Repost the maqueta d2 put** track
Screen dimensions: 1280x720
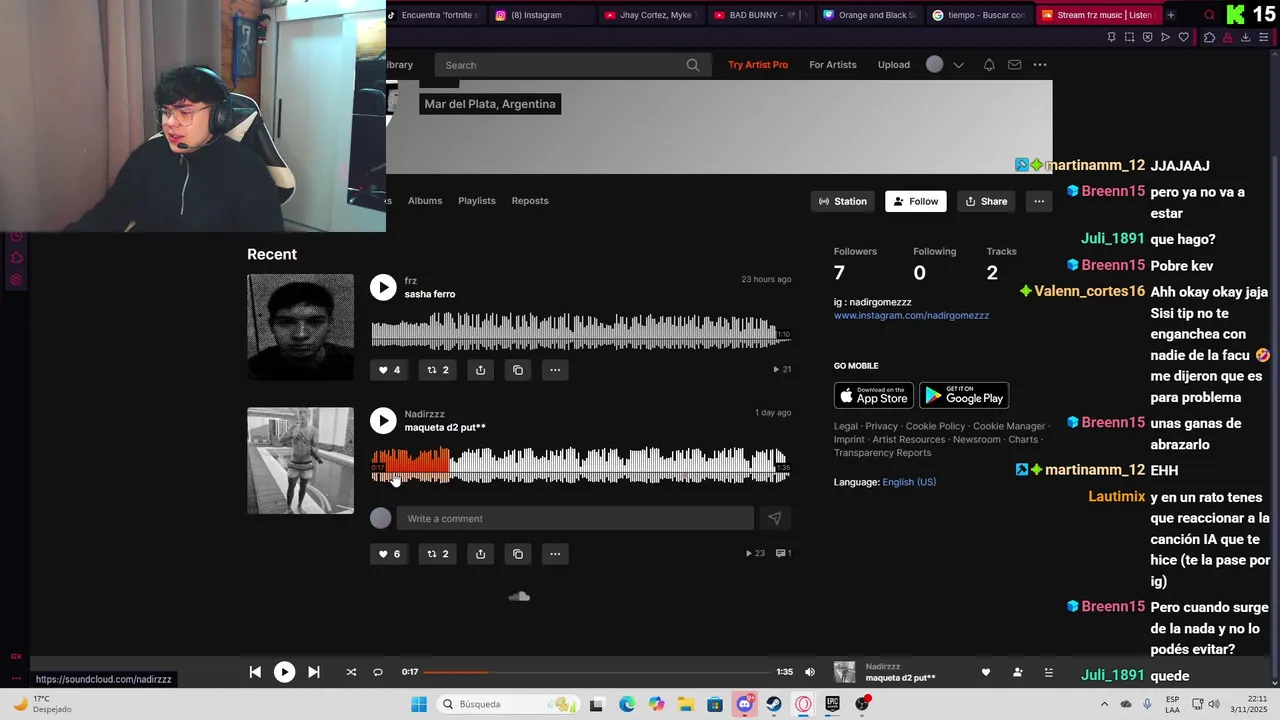(437, 554)
